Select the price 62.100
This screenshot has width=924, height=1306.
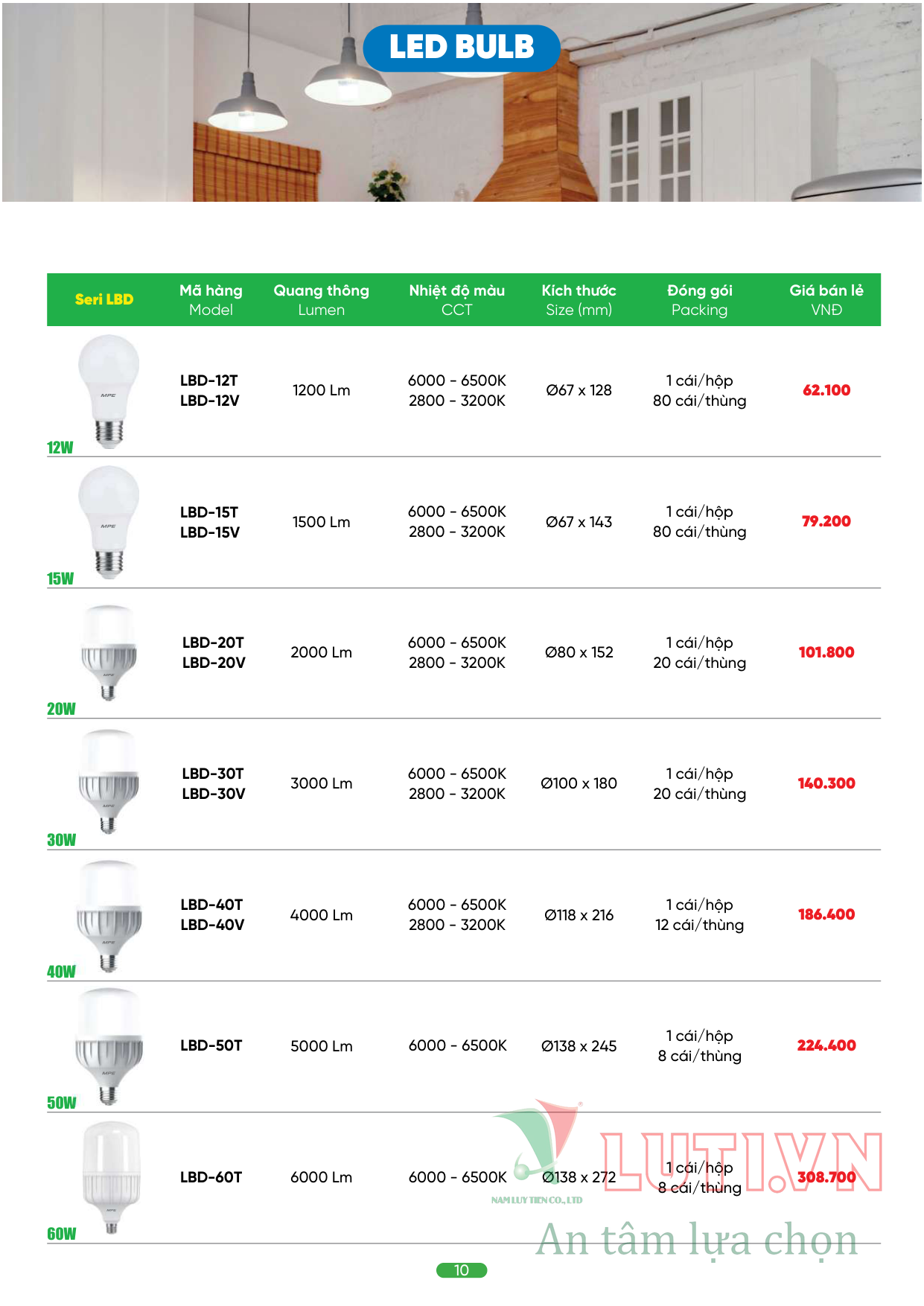[x=826, y=390]
